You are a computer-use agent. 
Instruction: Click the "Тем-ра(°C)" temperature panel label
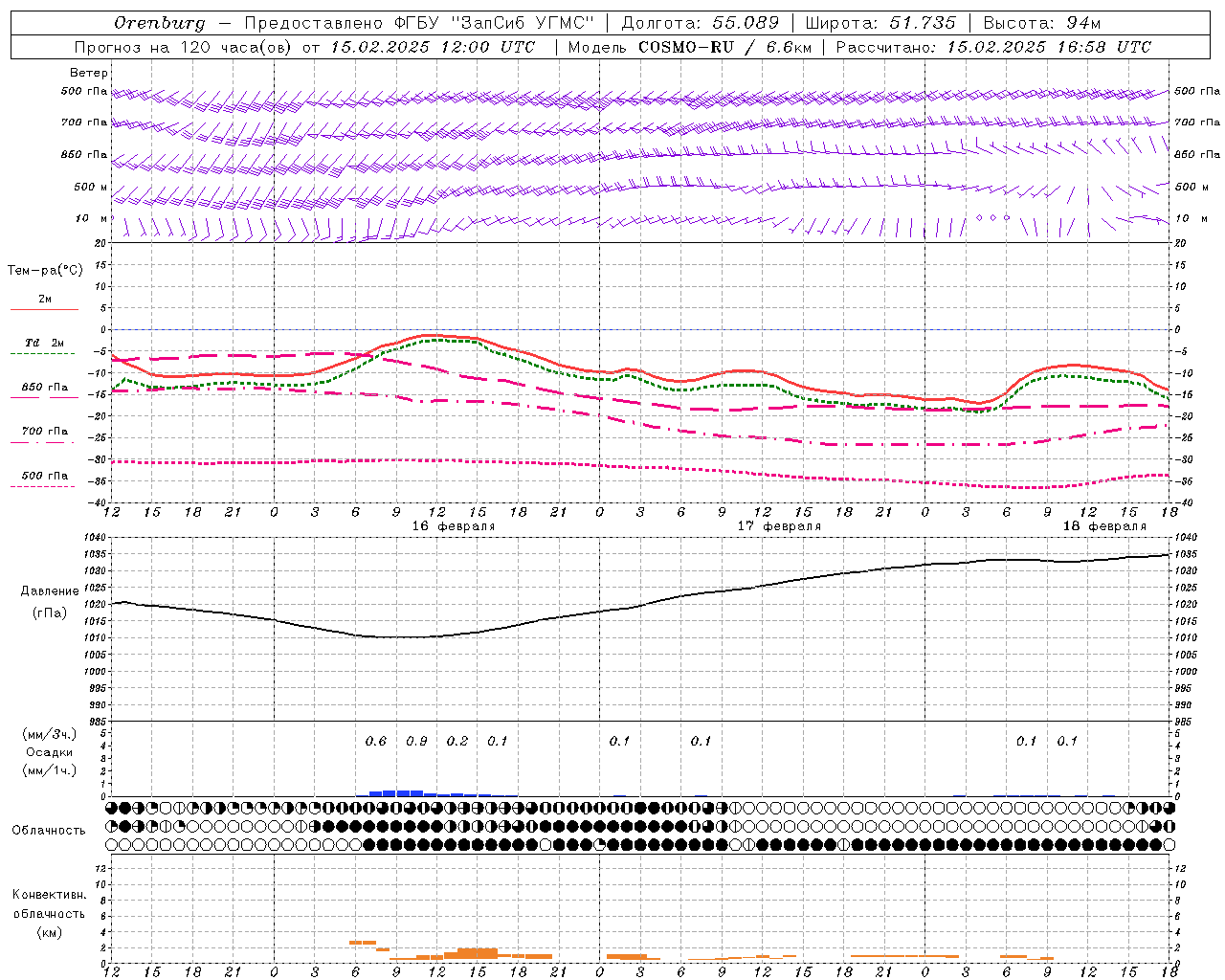click(x=45, y=271)
